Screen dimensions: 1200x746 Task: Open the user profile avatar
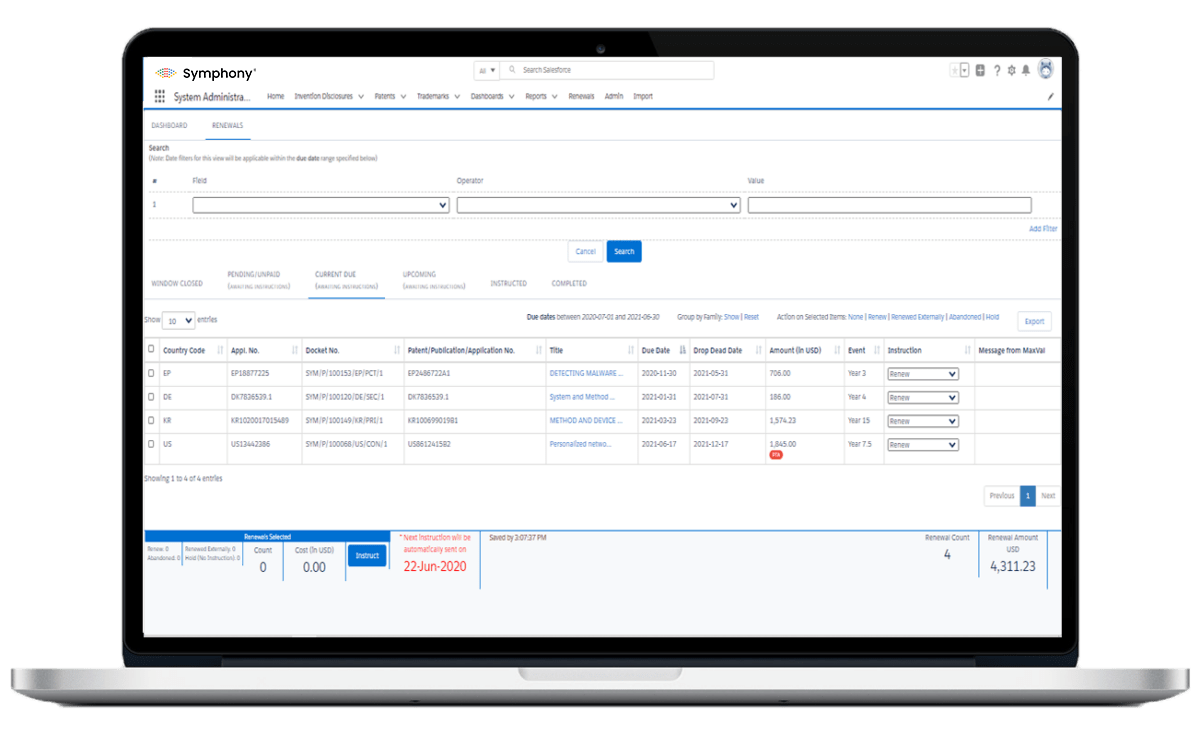(1046, 69)
